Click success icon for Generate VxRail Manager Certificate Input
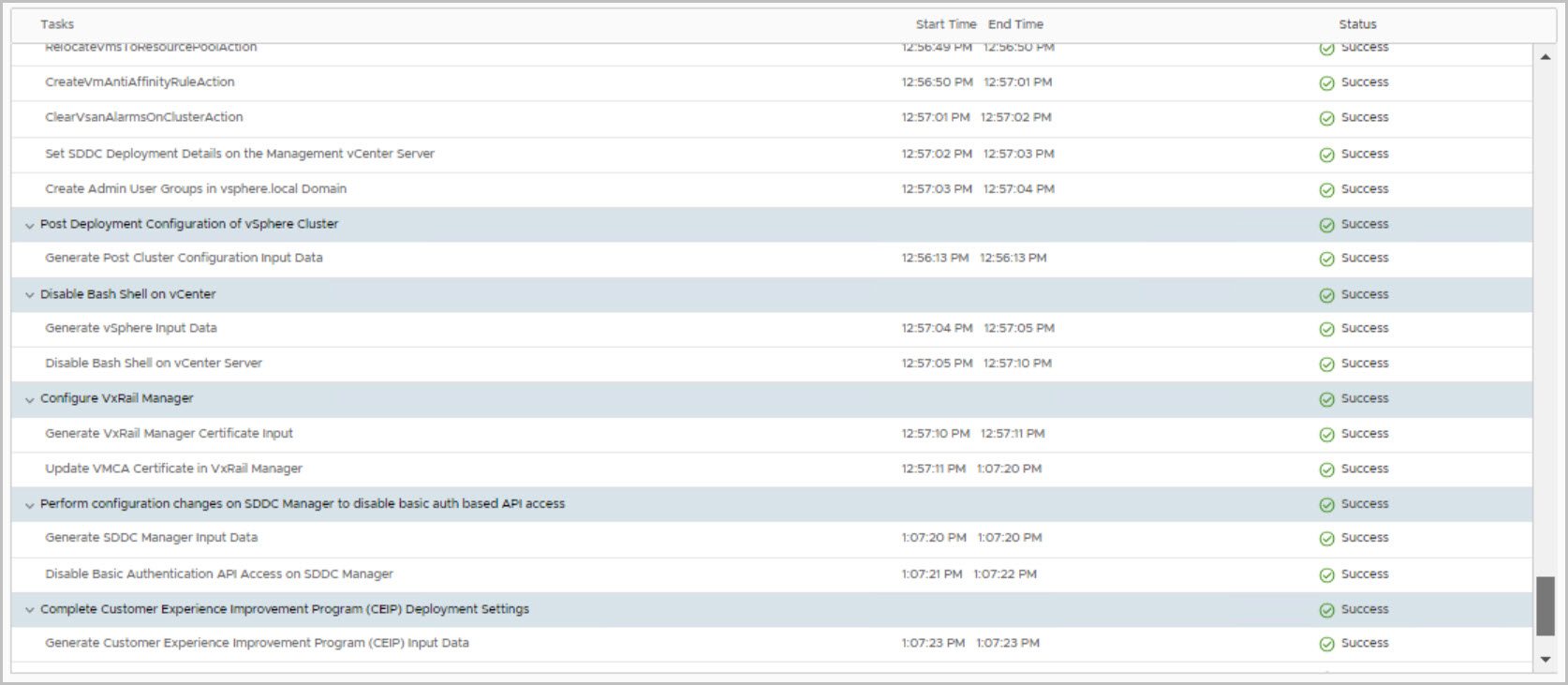The width and height of the screenshot is (1568, 685). tap(1326, 435)
